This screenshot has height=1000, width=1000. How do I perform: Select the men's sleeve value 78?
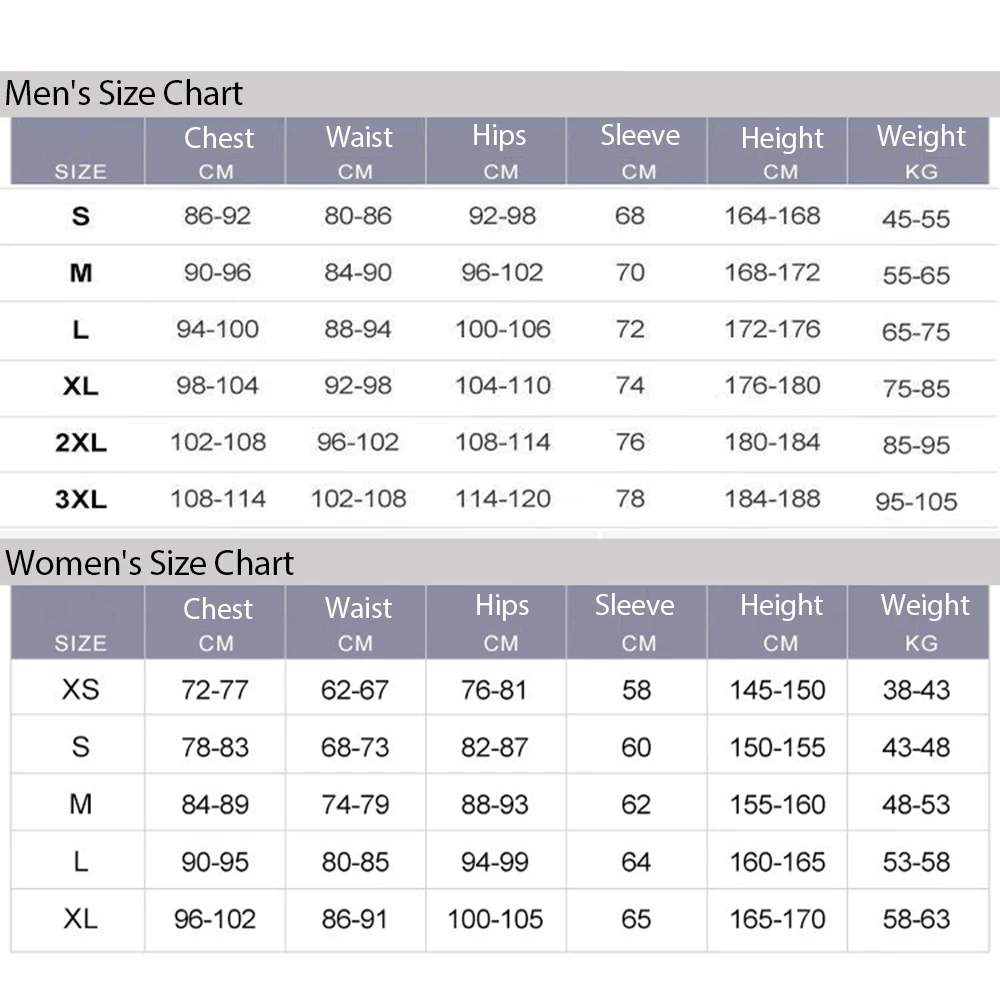[630, 499]
